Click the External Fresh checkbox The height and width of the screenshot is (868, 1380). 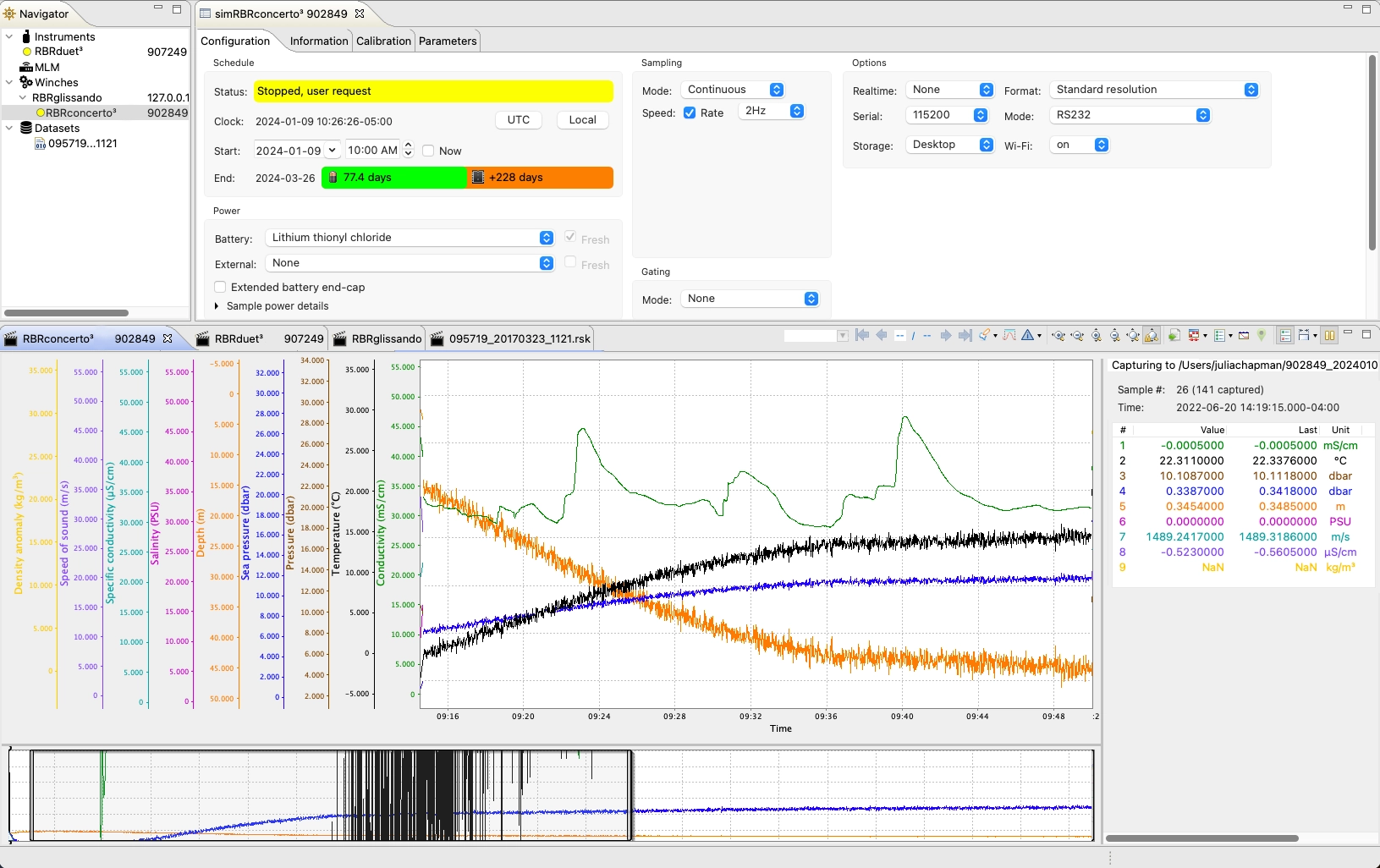coord(570,262)
